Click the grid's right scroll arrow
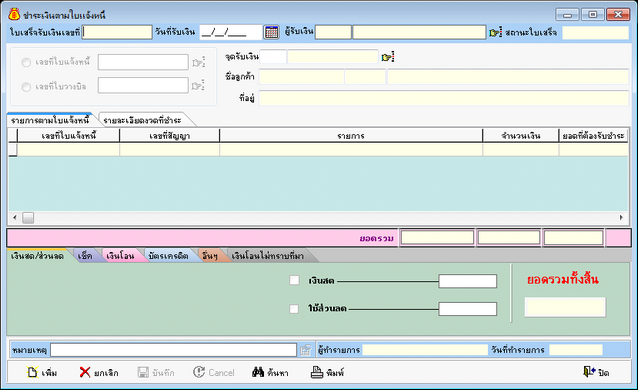638x390 pixels. coord(621,217)
